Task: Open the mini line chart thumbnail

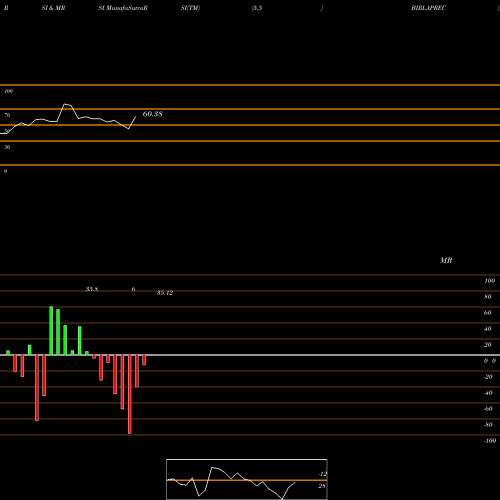Action: [x=247, y=479]
